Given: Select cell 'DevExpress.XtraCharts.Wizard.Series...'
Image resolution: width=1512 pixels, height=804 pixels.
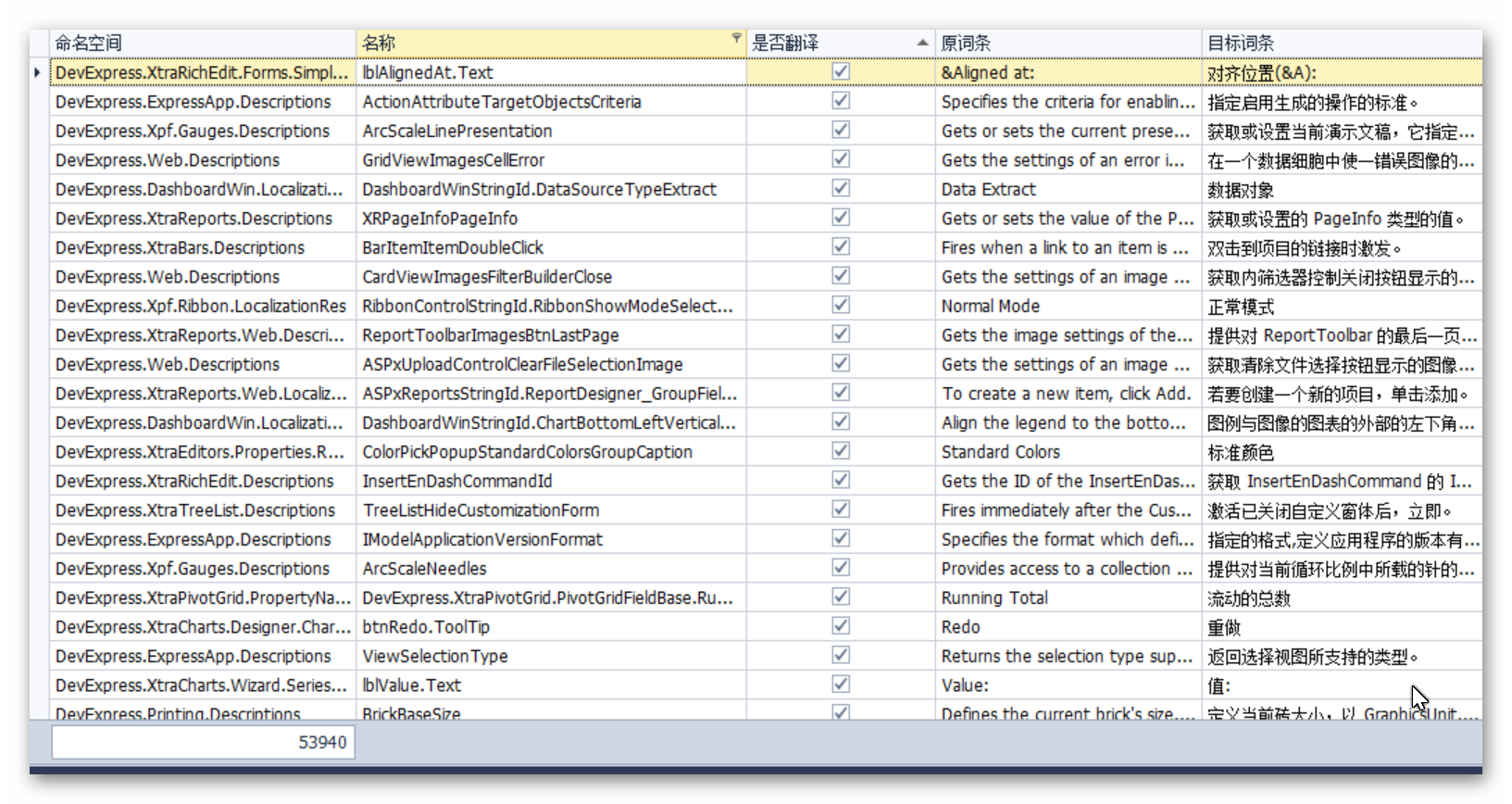Looking at the screenshot, I should (x=203, y=685).
